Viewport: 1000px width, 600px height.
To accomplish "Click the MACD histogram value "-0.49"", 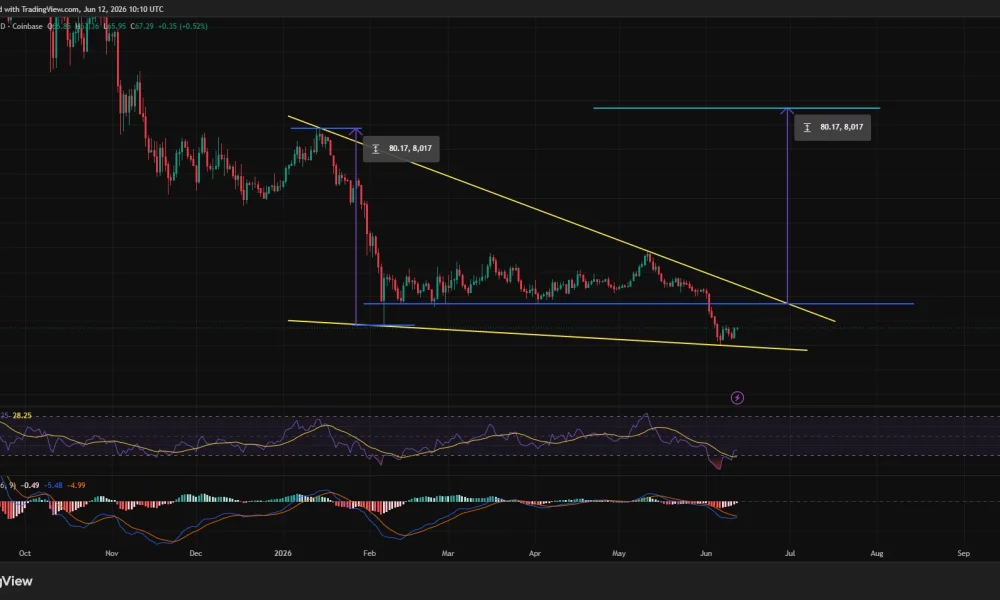I will pos(30,485).
